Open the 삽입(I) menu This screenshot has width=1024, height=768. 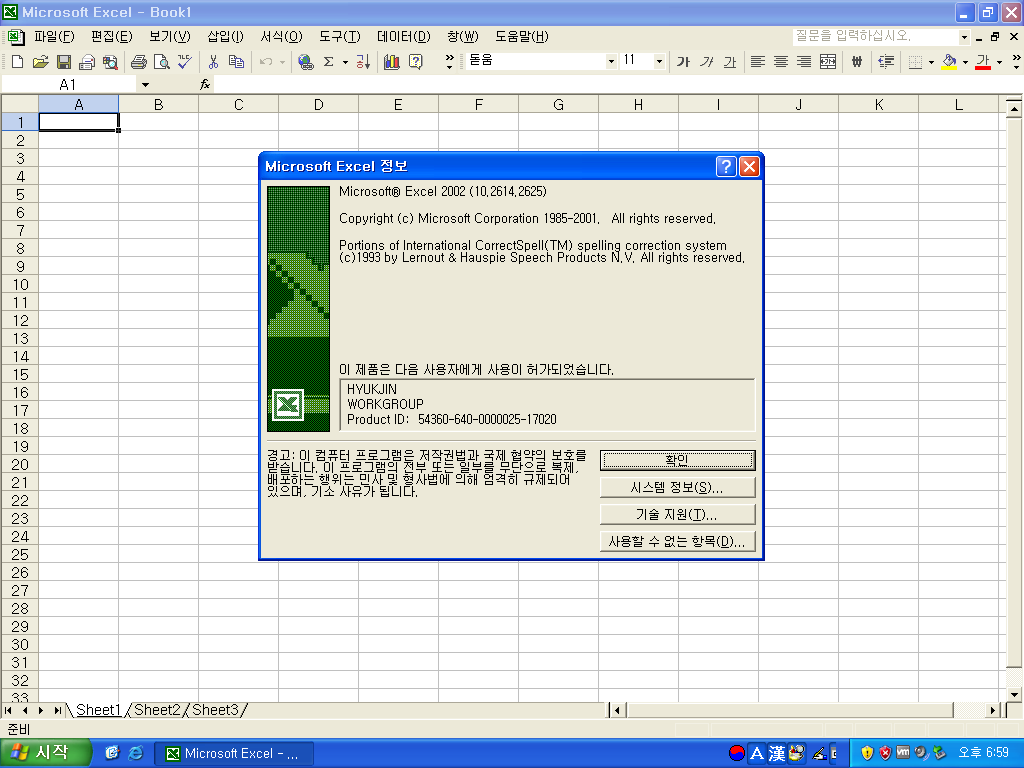pyautogui.click(x=225, y=37)
